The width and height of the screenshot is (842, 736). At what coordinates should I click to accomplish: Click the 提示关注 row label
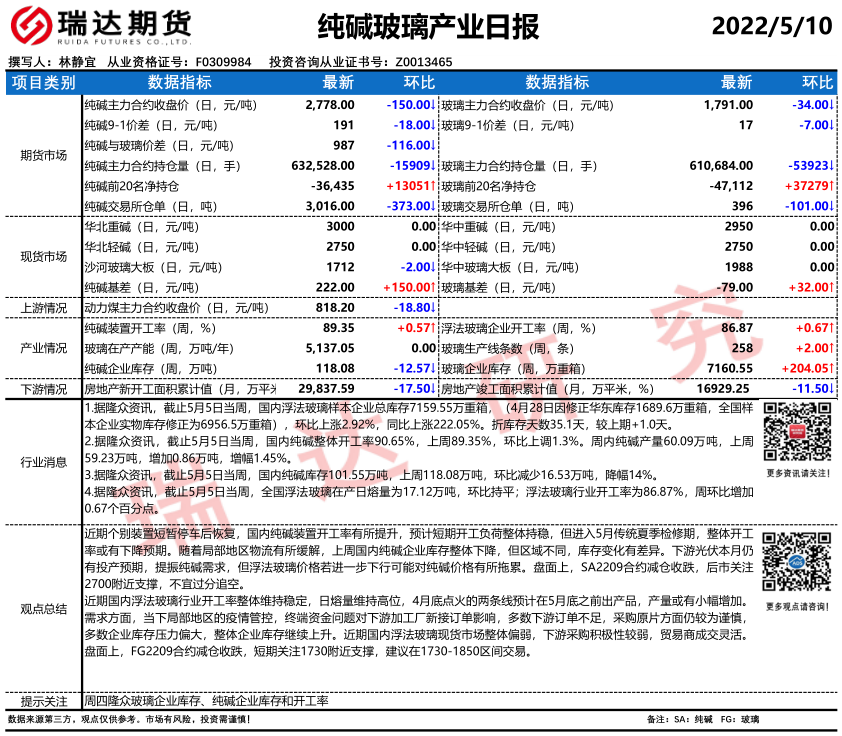(43, 701)
